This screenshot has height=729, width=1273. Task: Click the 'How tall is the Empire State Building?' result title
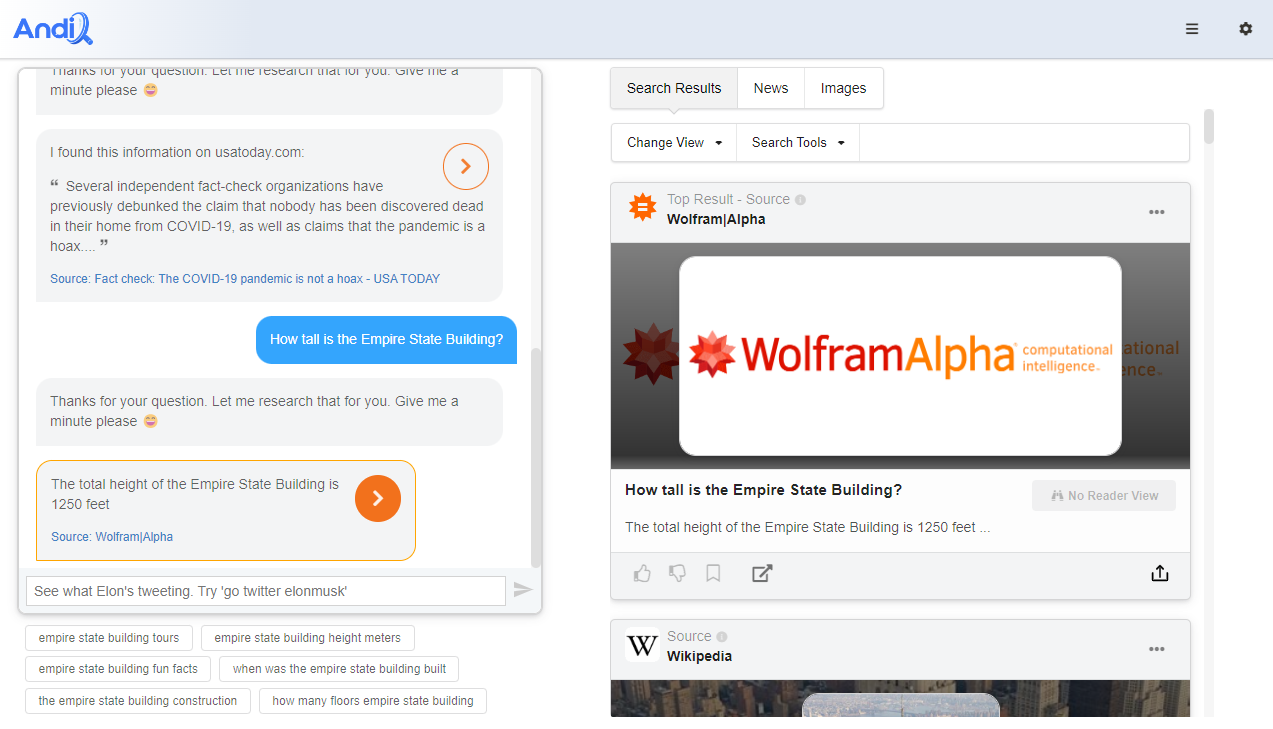[x=763, y=490]
